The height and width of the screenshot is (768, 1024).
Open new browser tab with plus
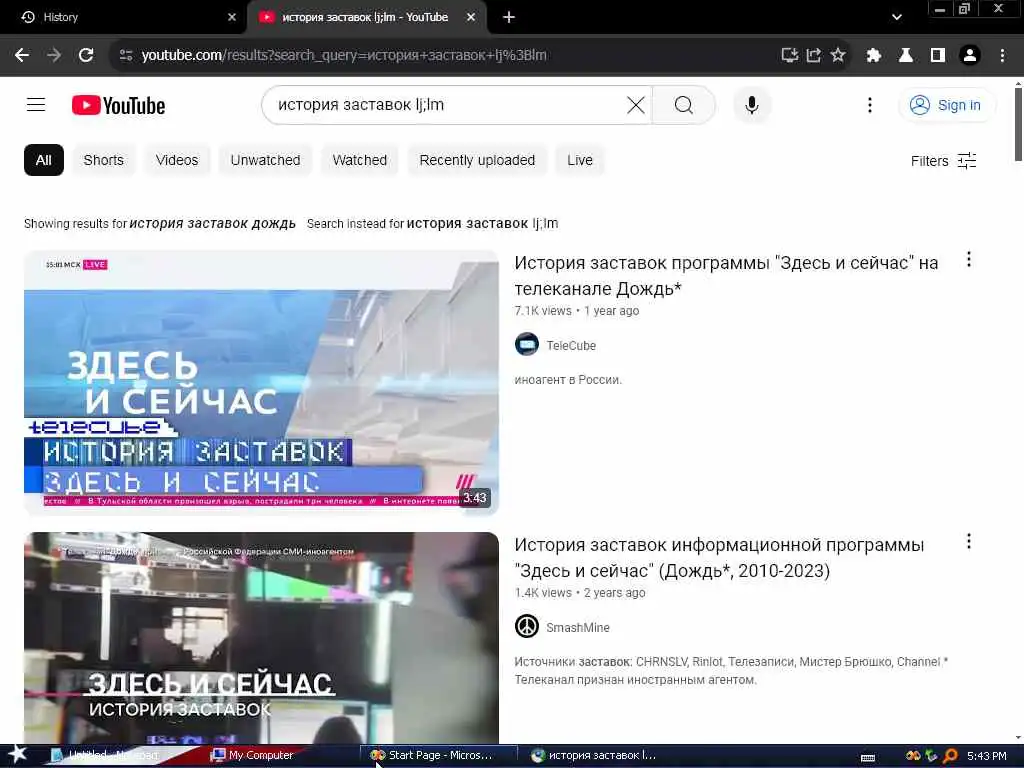(x=509, y=18)
